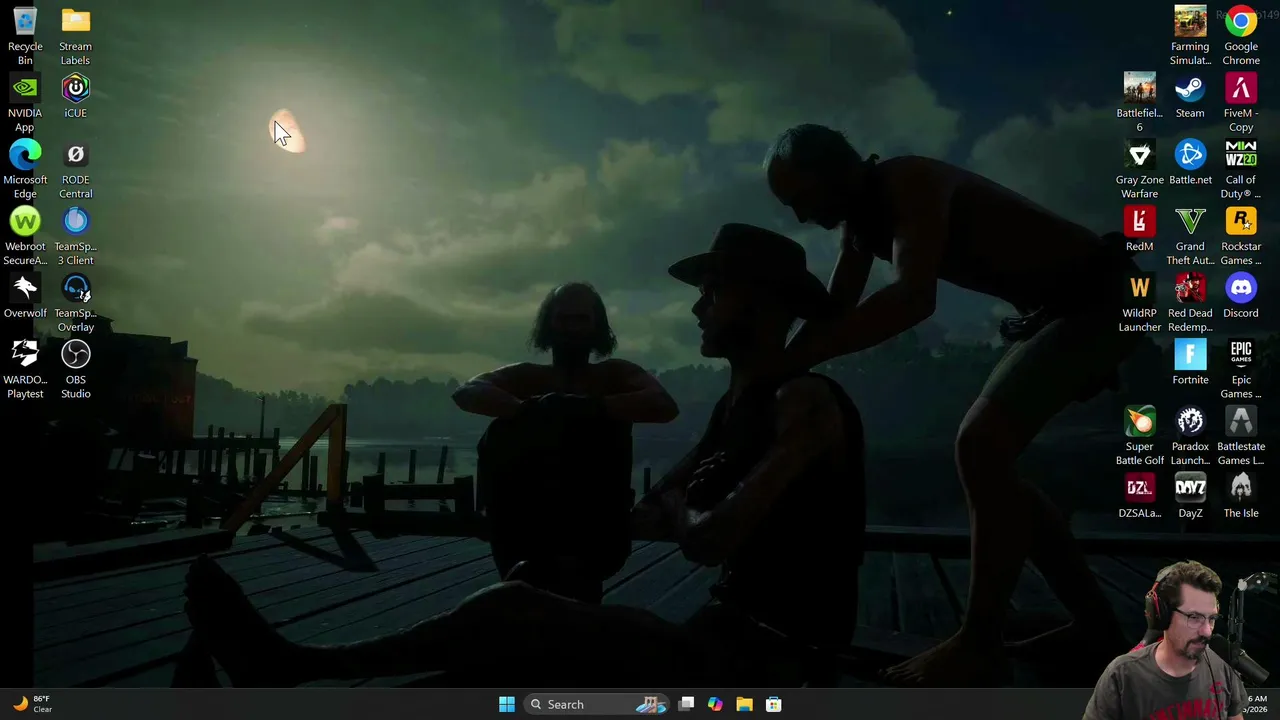Select the TeamSpeak 3 Client icon
Screen dimensions: 1280x720
click(75, 236)
